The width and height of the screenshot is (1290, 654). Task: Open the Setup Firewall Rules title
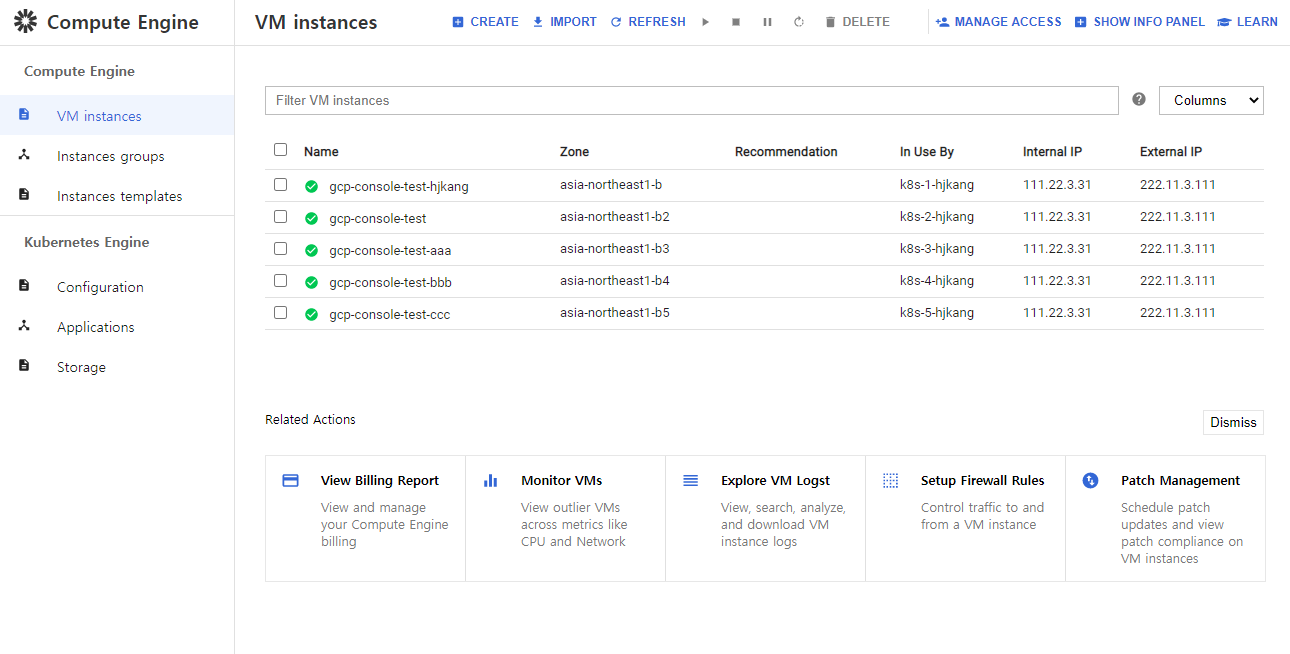[x=983, y=480]
